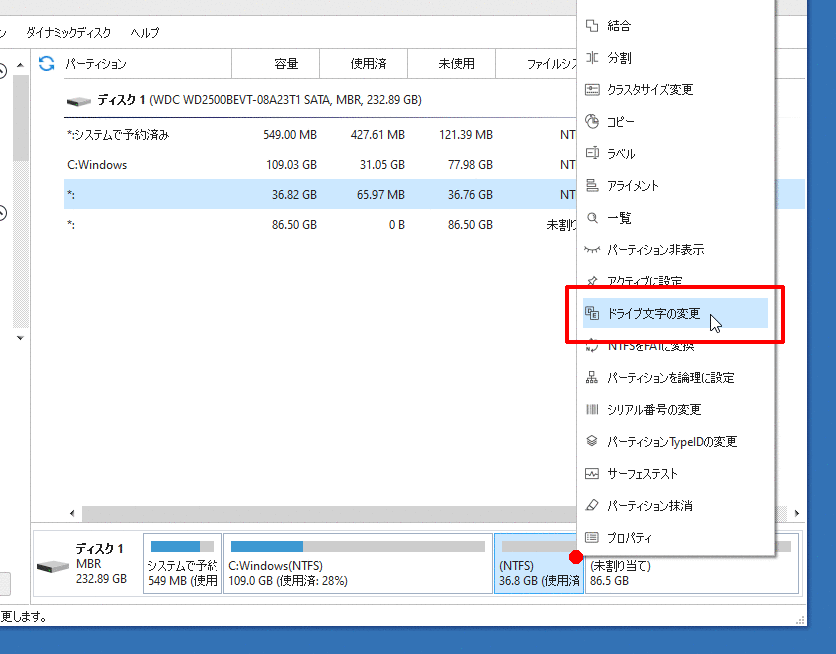This screenshot has width=836, height=654.
Task: Click the コピー icon in context menu
Action: [592, 122]
